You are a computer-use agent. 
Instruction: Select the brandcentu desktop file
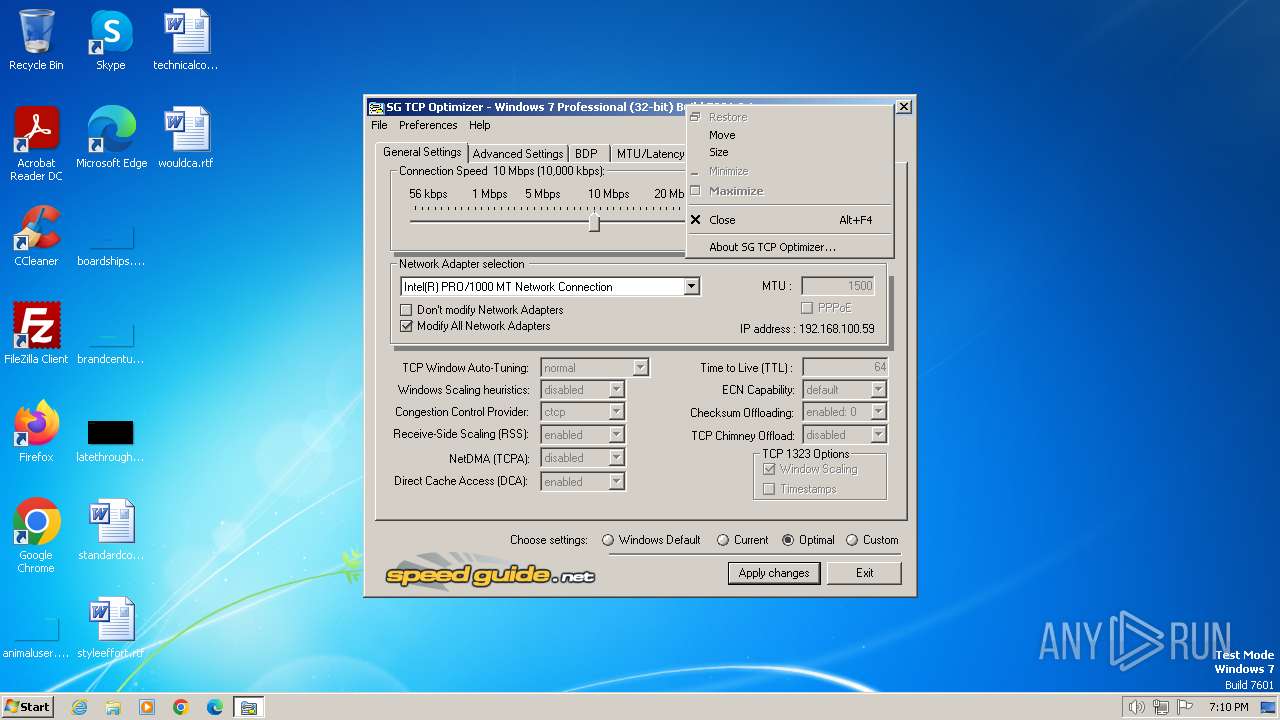click(x=110, y=343)
